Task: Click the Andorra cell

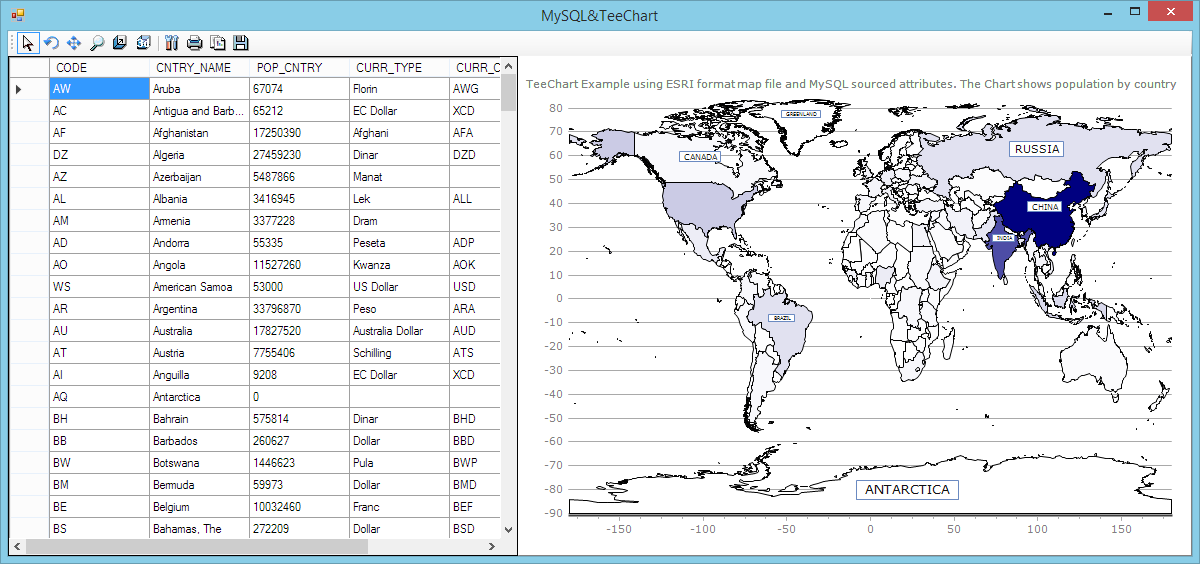Action: click(199, 243)
